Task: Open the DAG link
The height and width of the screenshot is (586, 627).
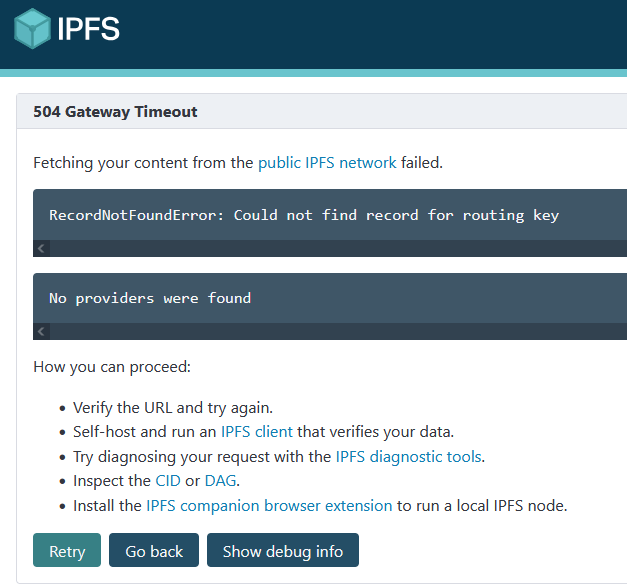Action: tap(220, 480)
